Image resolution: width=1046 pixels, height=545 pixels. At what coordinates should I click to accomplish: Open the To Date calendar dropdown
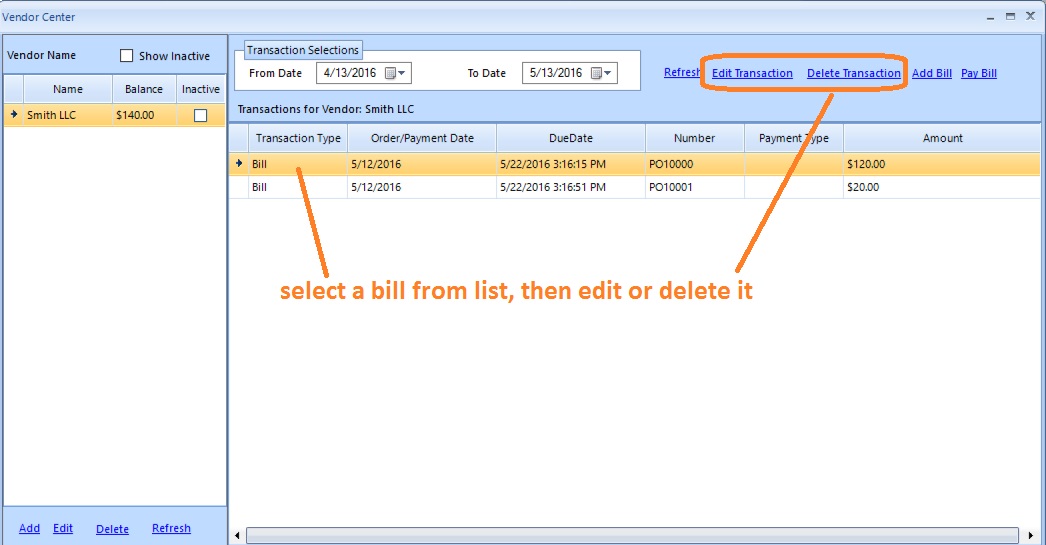(602, 73)
